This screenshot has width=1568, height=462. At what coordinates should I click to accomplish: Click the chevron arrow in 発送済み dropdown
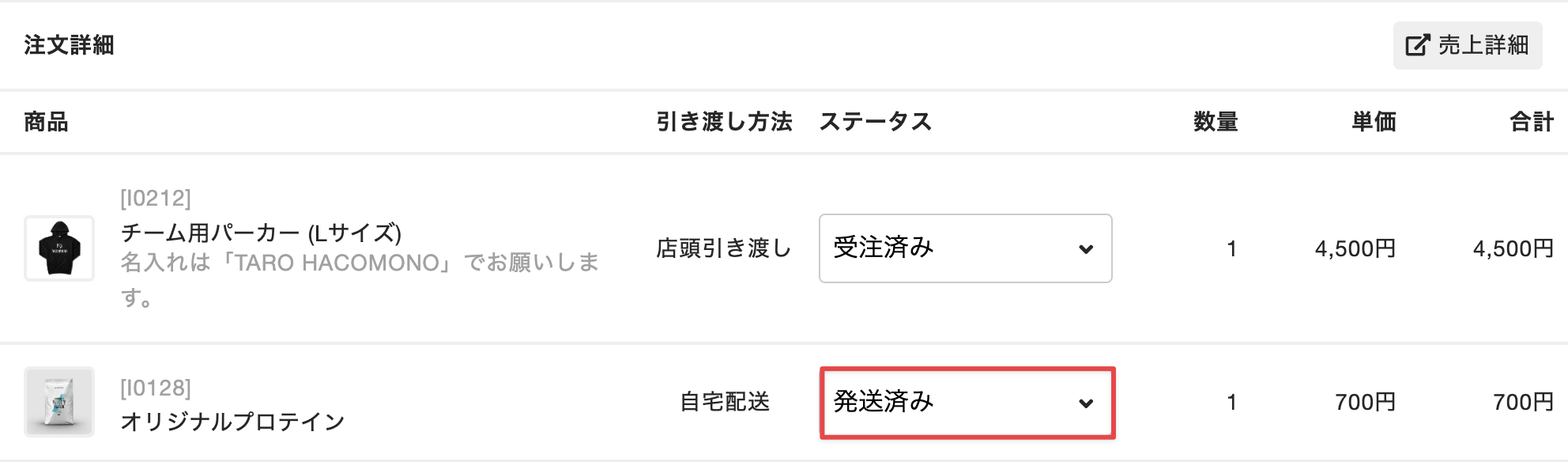[1086, 403]
